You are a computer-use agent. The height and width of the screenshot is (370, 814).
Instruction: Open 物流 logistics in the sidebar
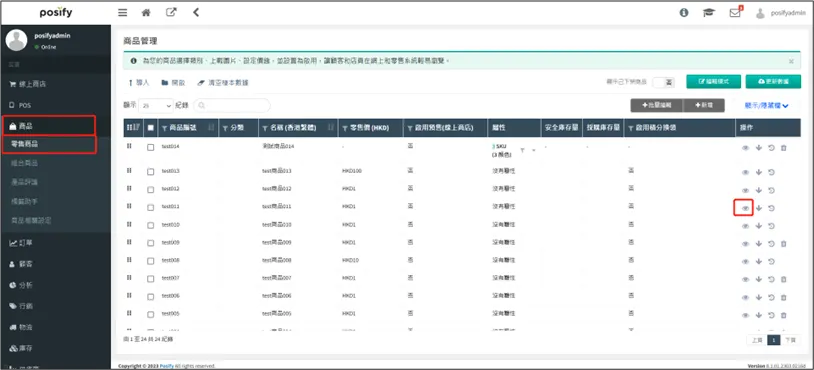56,327
